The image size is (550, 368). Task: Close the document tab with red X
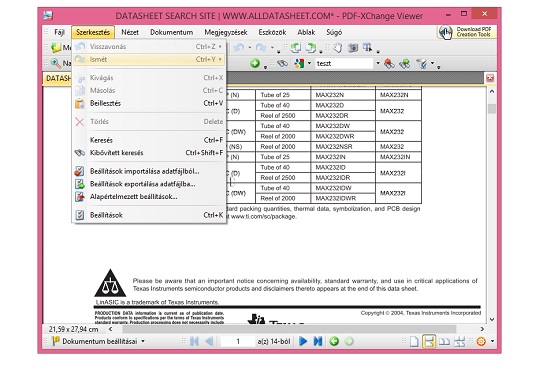490,78
